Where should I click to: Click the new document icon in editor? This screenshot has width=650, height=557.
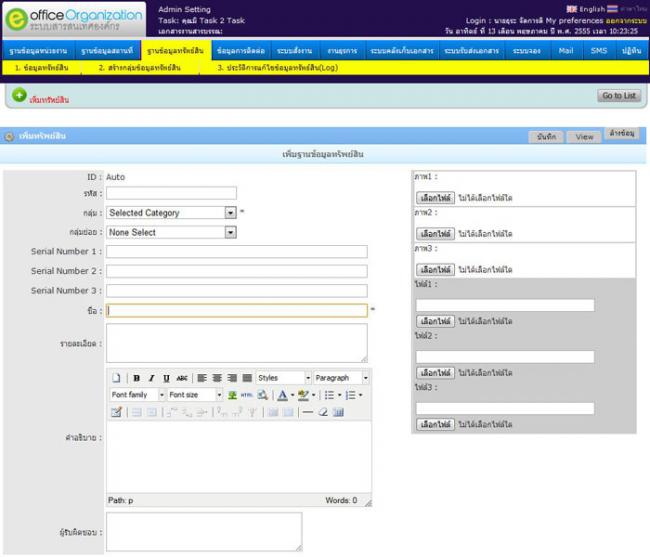(x=116, y=378)
